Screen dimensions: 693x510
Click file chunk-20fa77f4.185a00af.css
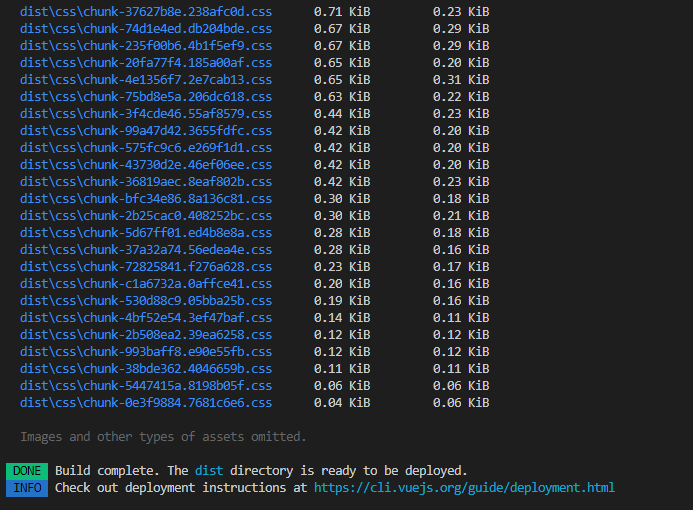point(146,63)
